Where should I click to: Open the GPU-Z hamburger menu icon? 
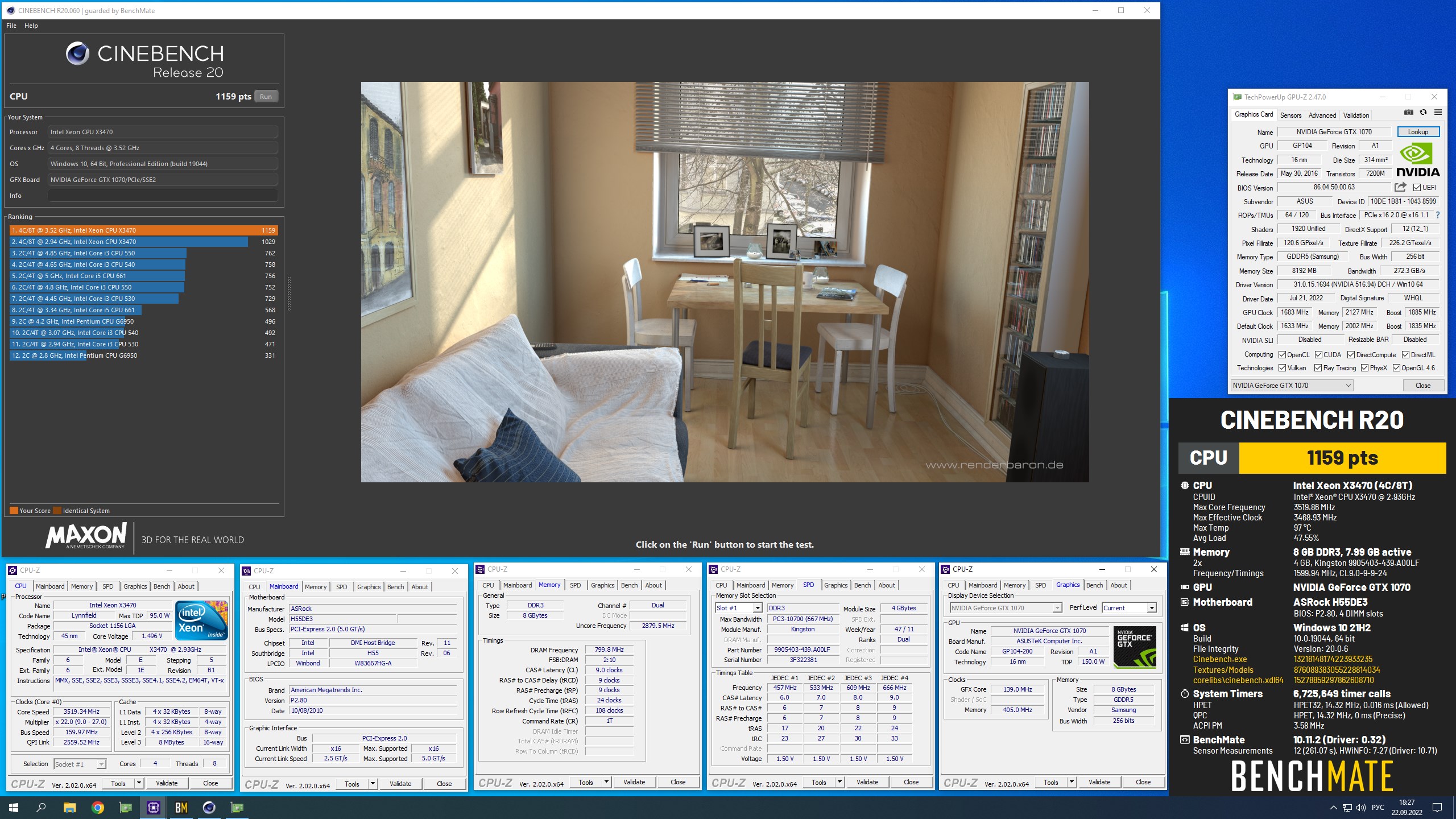1438,113
